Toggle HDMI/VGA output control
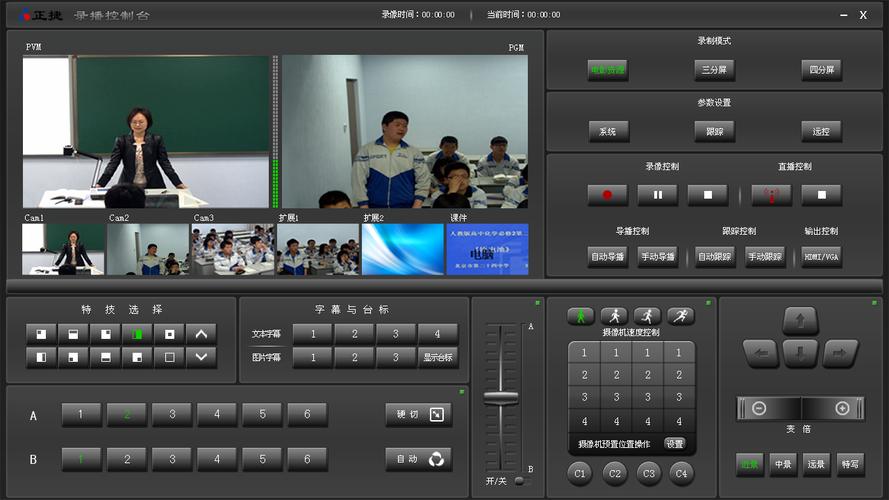 822,257
